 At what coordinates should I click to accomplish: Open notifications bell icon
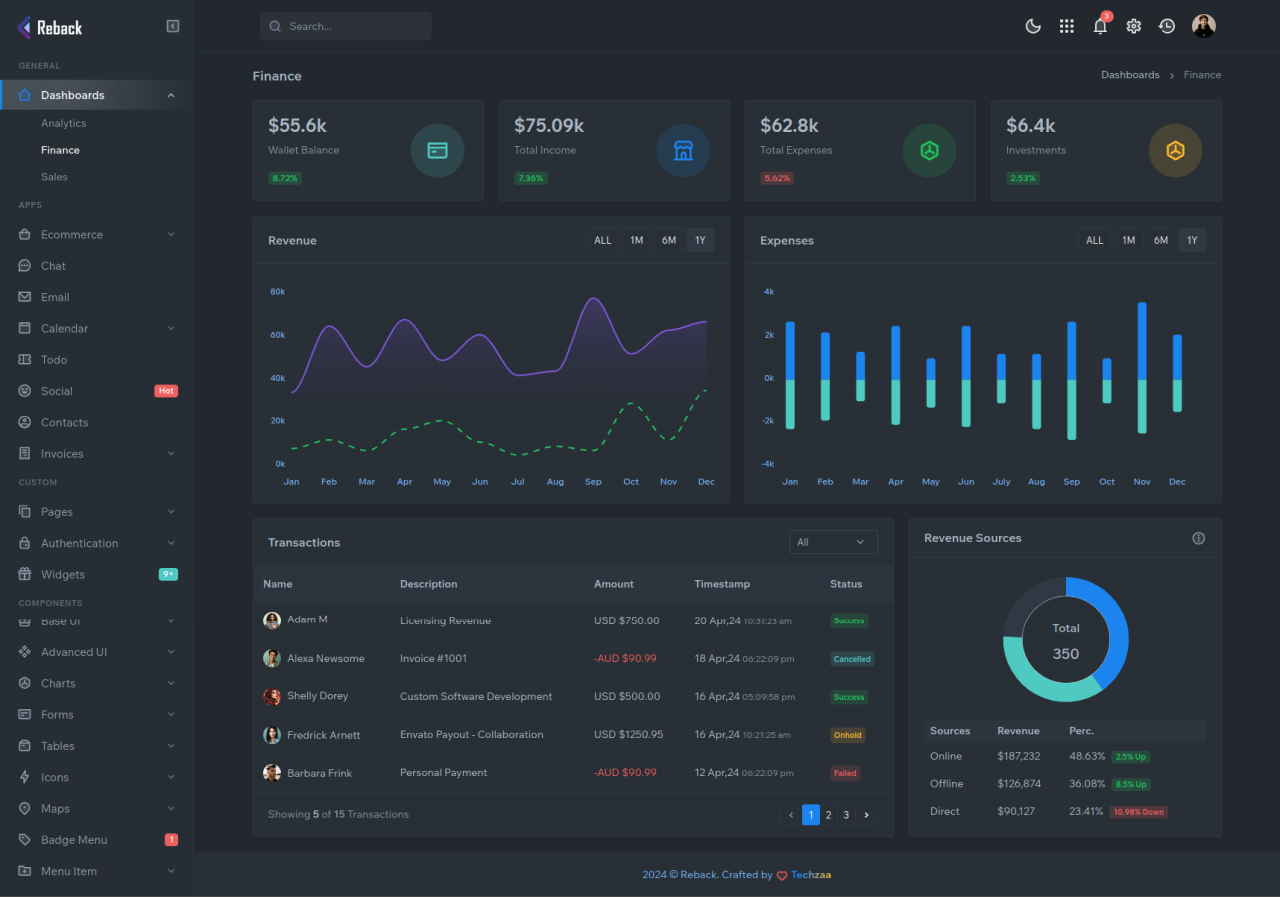pos(1100,26)
